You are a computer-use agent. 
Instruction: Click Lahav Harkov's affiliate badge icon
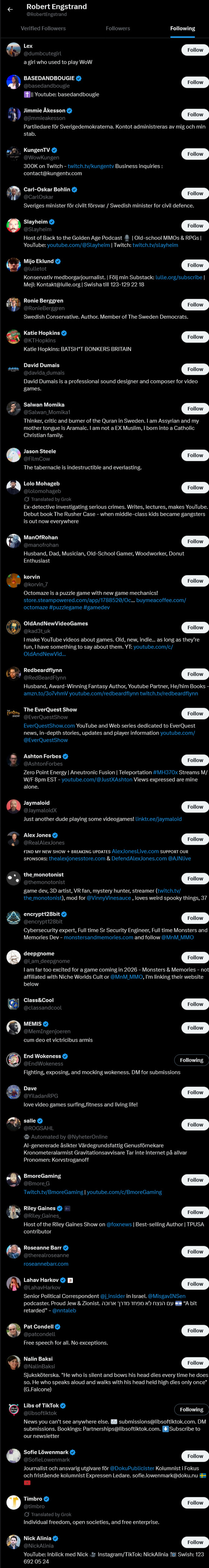[x=70, y=1280]
